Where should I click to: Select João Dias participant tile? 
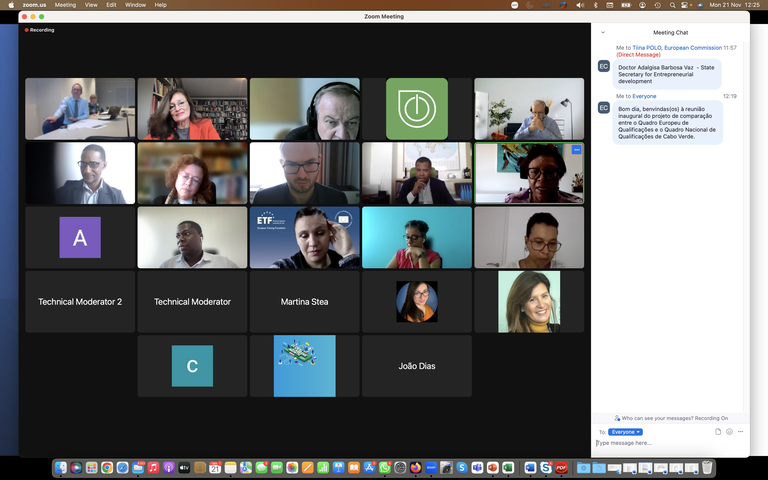[417, 366]
